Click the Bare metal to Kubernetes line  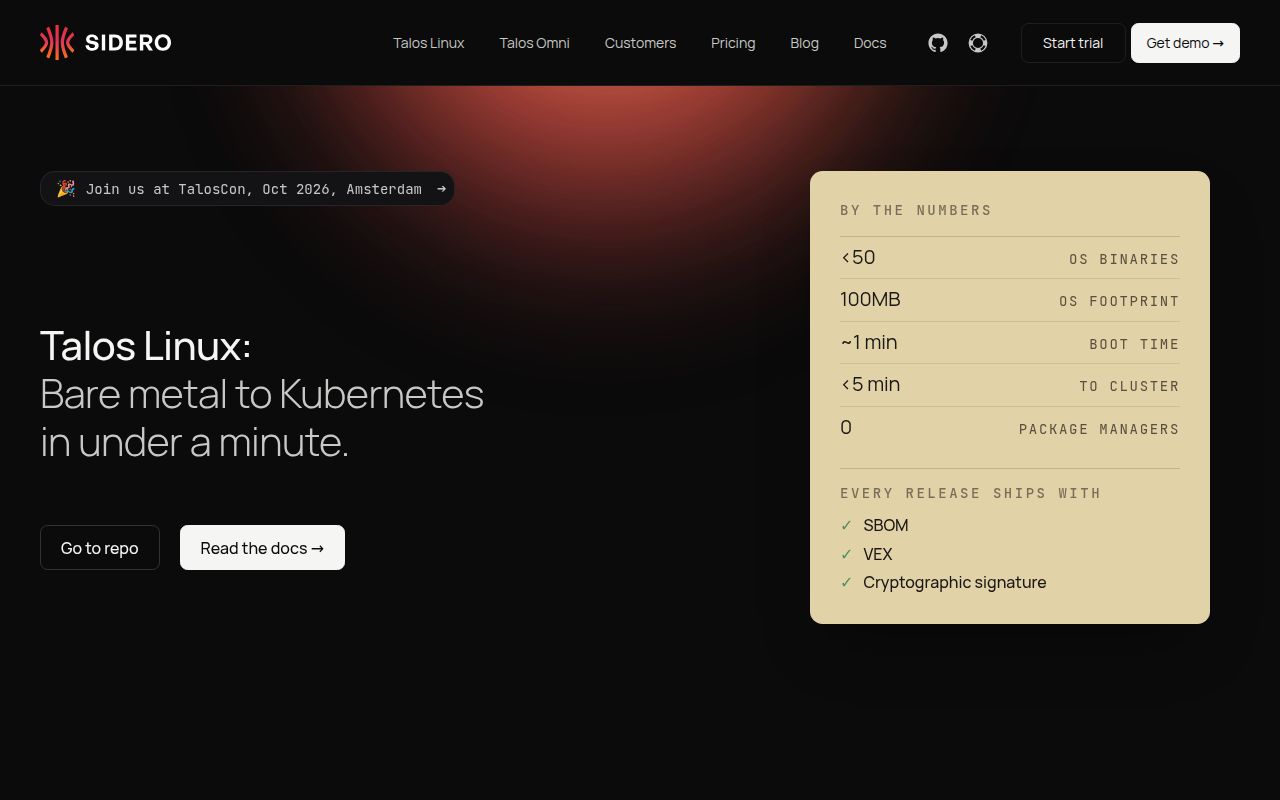262,394
